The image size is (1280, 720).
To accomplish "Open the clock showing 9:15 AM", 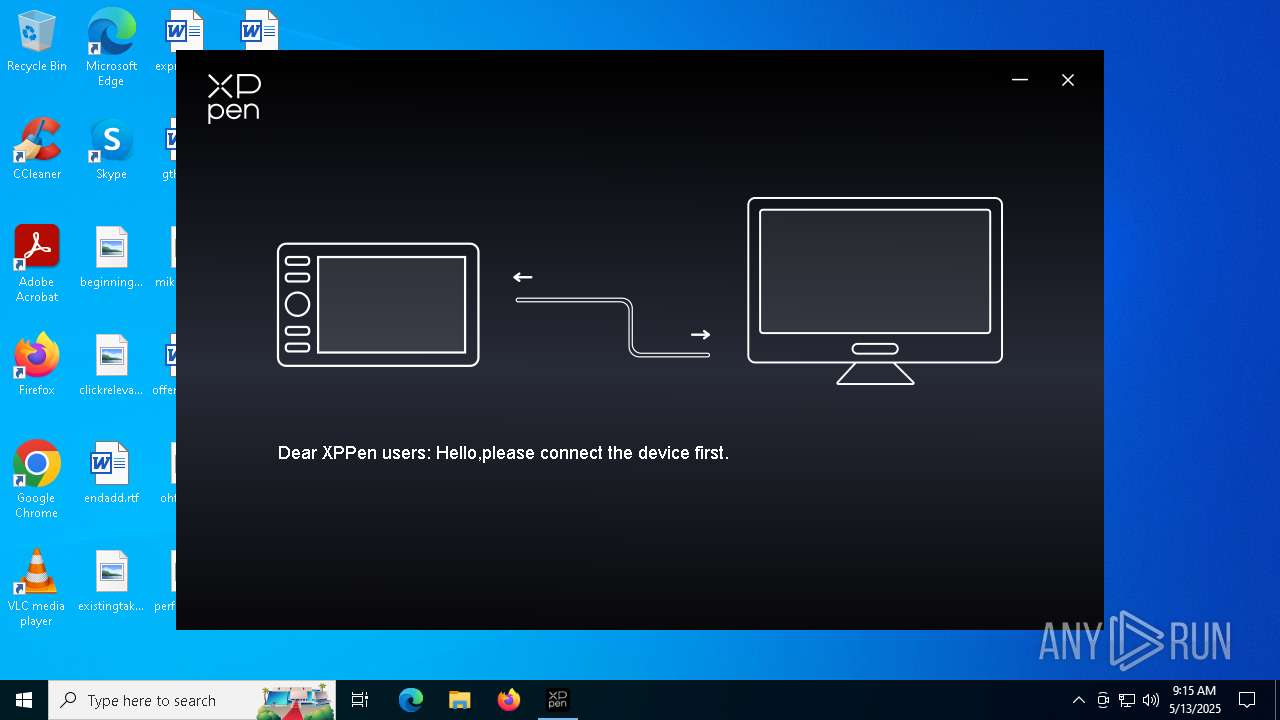I will pos(1195,700).
